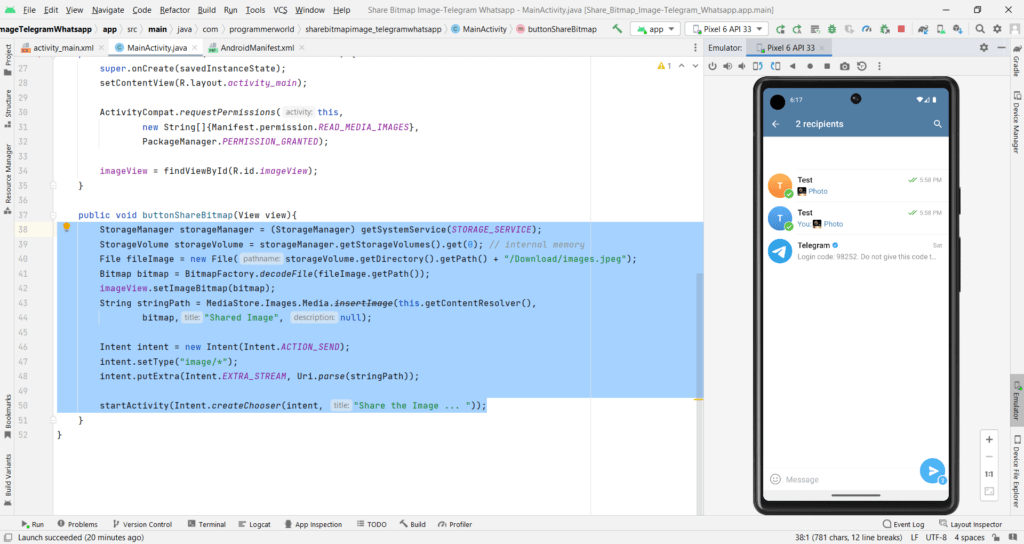
Task: Click Telegram send button in emulator
Action: click(x=933, y=471)
